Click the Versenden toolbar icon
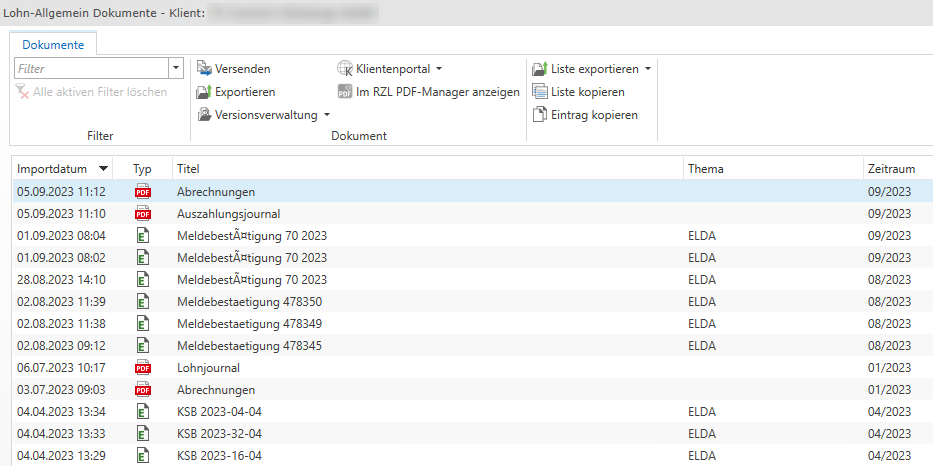The height and width of the screenshot is (466, 933). pos(204,69)
